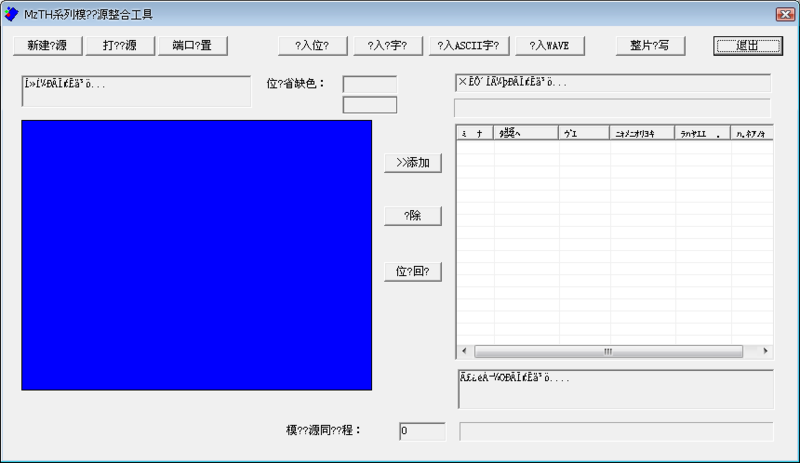Click the wide field right of the 0 box
The image size is (800, 463).
click(x=616, y=431)
